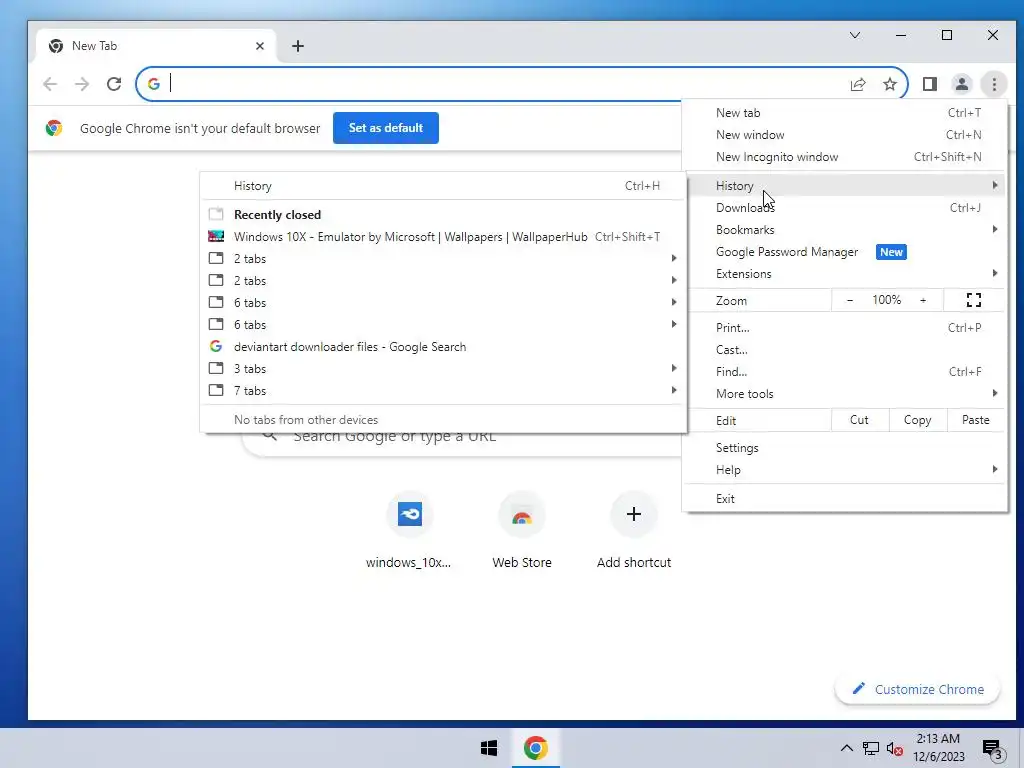The width and height of the screenshot is (1024, 768).
Task: Click the taskbar clock showing 2:13 AM
Action: 938,748
